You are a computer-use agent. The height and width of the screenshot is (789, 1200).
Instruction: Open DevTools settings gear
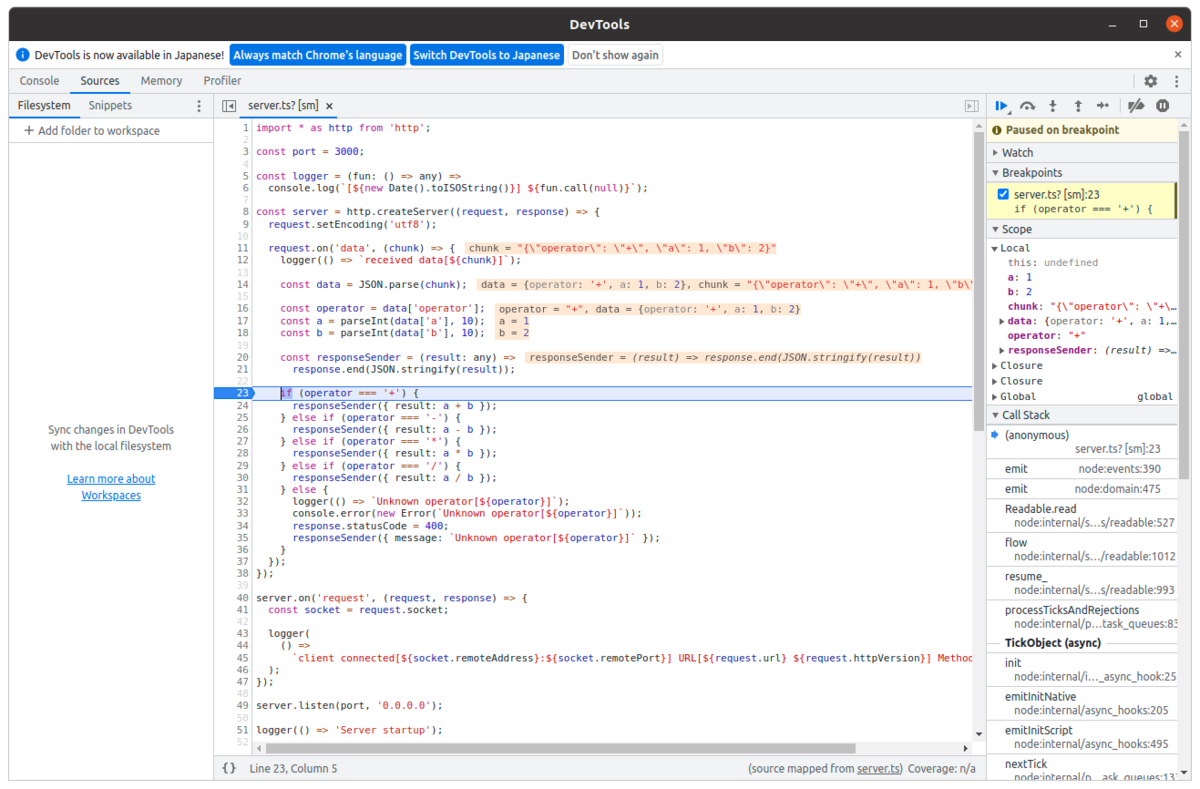(x=1151, y=81)
